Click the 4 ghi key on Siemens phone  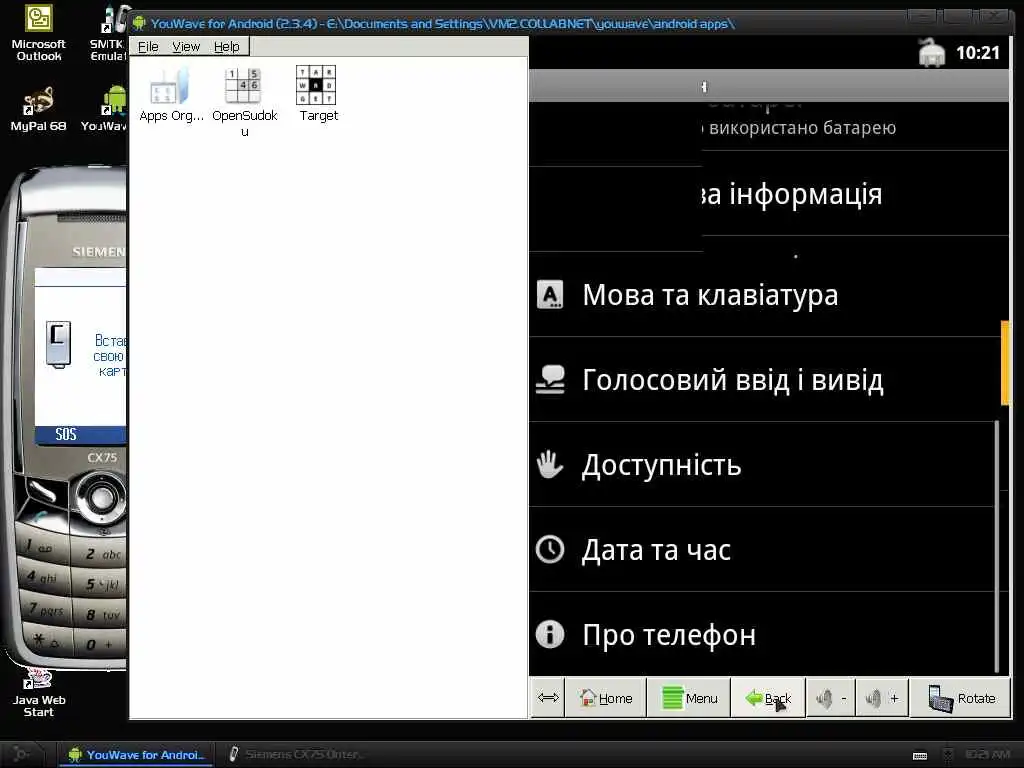42,577
